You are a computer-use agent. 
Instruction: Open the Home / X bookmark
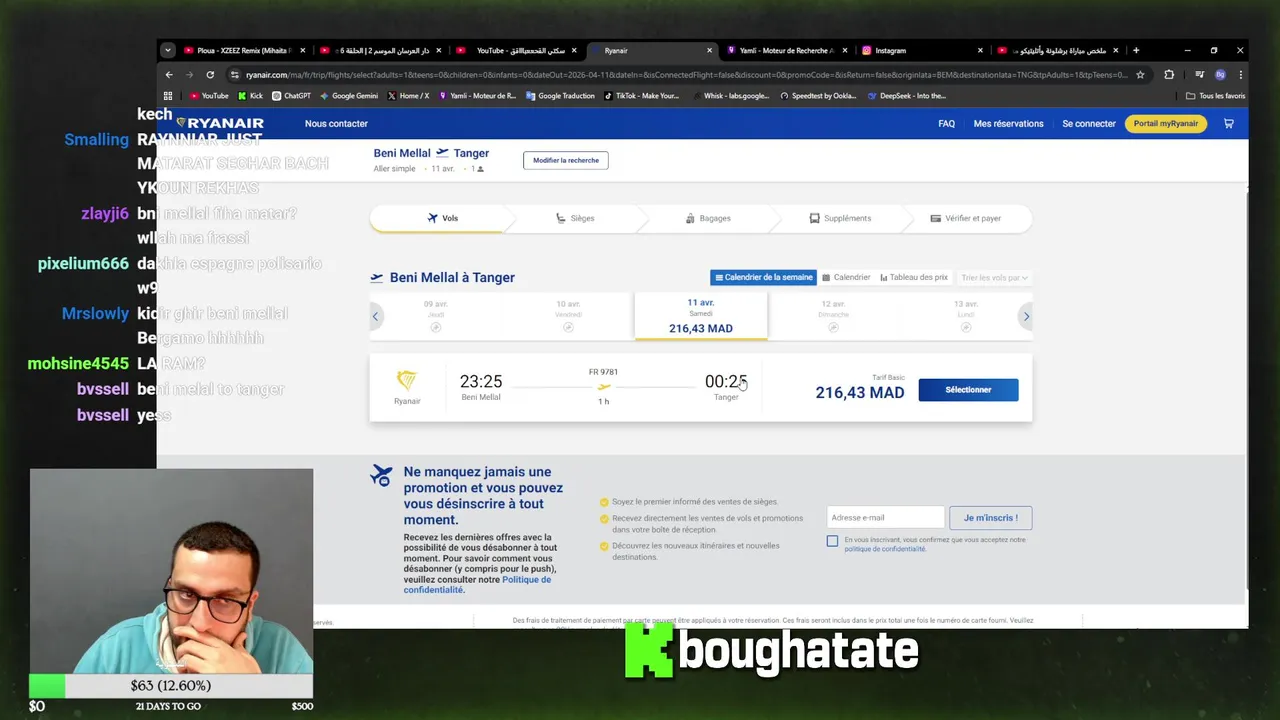coord(408,96)
